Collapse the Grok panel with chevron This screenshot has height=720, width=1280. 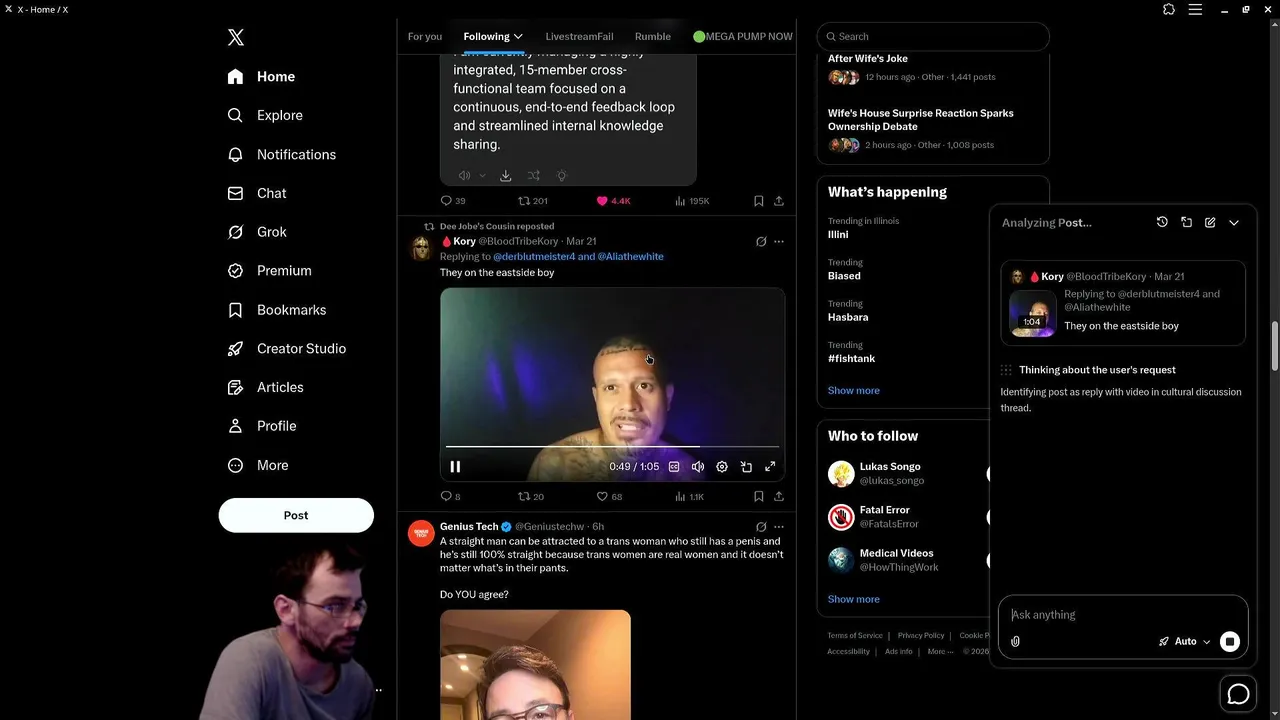click(1234, 222)
